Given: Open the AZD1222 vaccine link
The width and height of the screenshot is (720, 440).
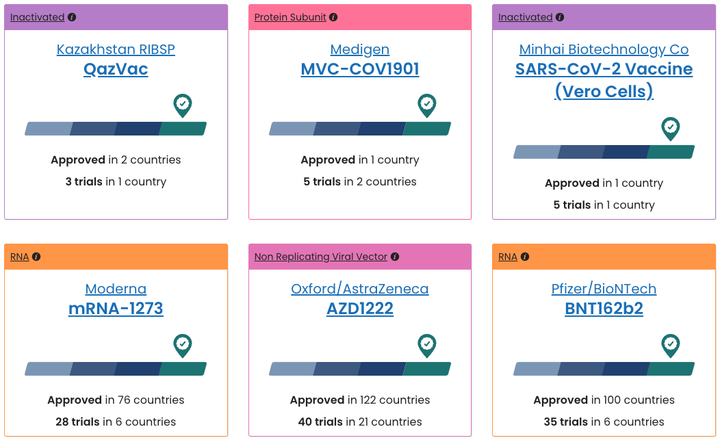Looking at the screenshot, I should 360,309.
